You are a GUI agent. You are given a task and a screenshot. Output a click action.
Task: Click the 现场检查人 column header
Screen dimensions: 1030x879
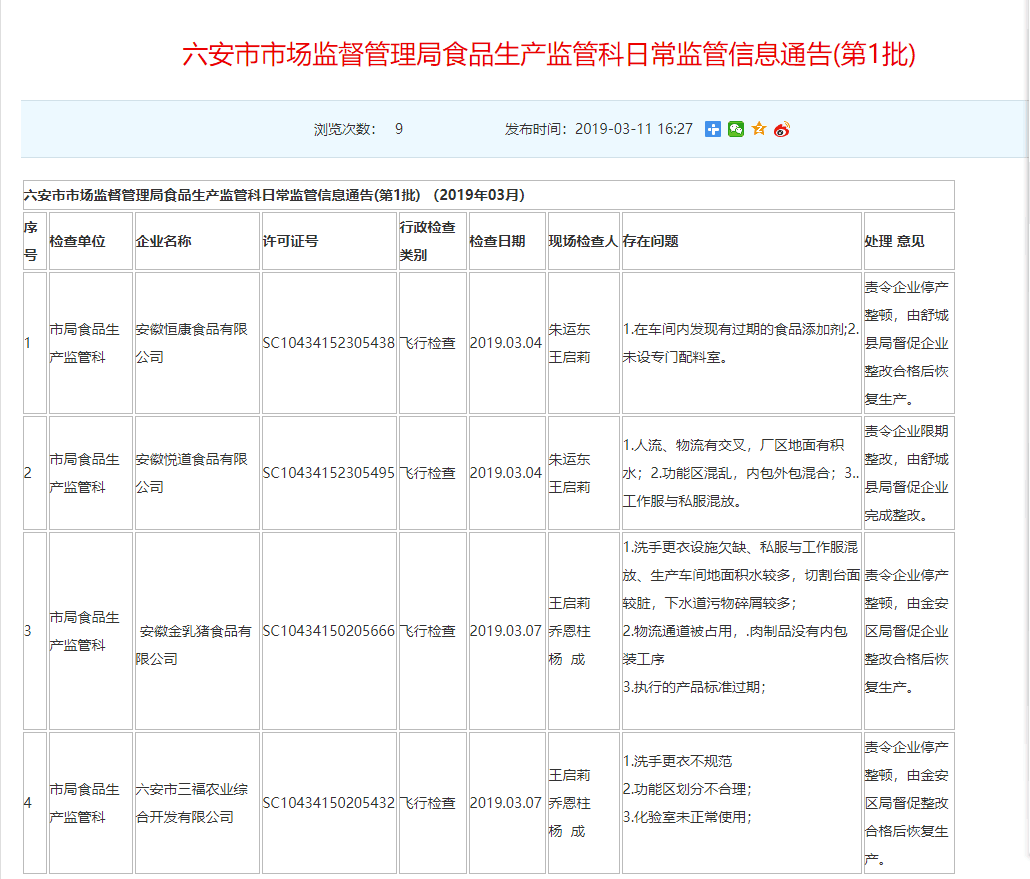point(583,241)
